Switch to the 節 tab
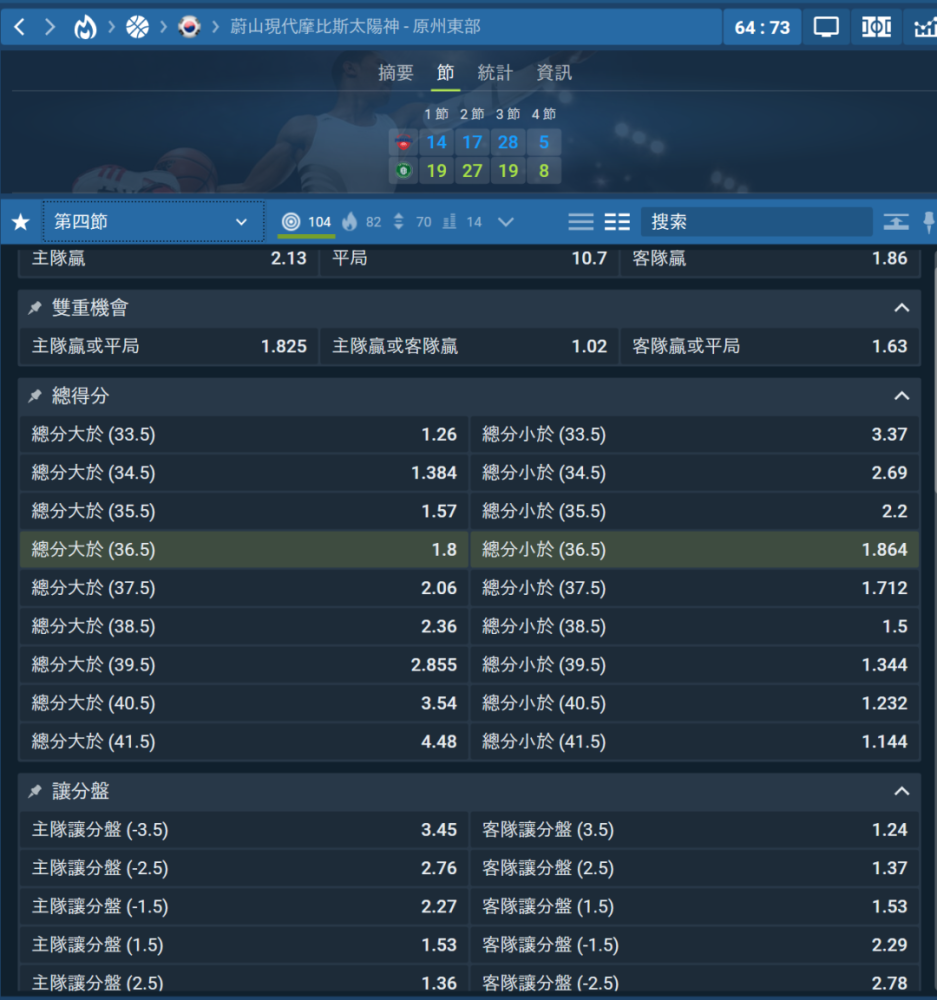 [445, 73]
